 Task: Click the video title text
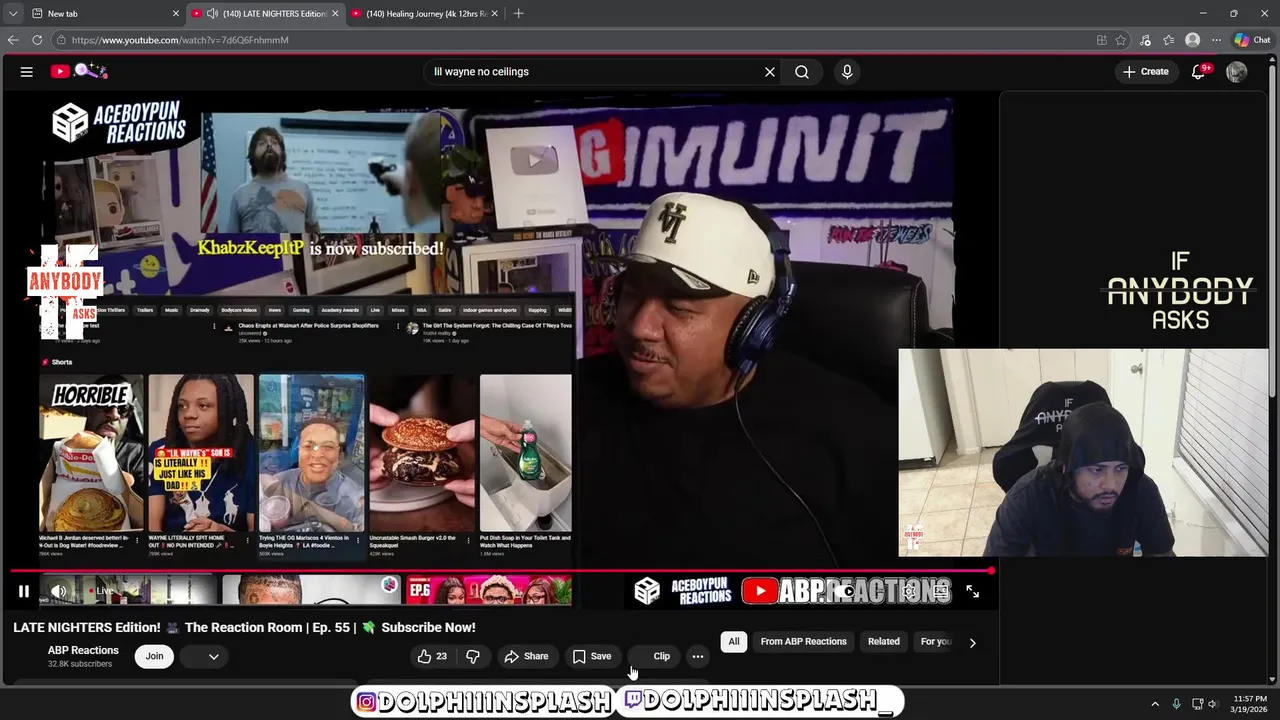tap(244, 627)
